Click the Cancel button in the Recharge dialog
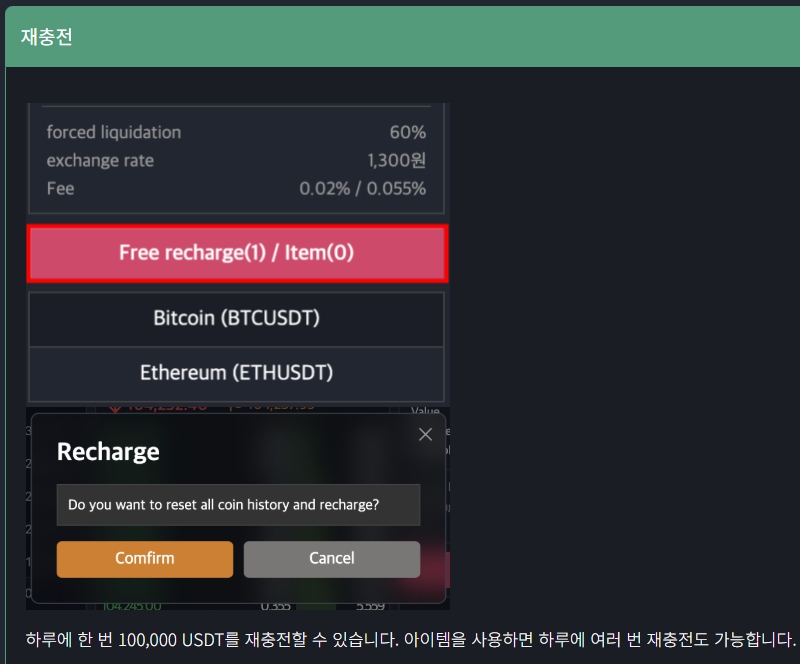Screen dimensions: 800x664 click(x=331, y=559)
